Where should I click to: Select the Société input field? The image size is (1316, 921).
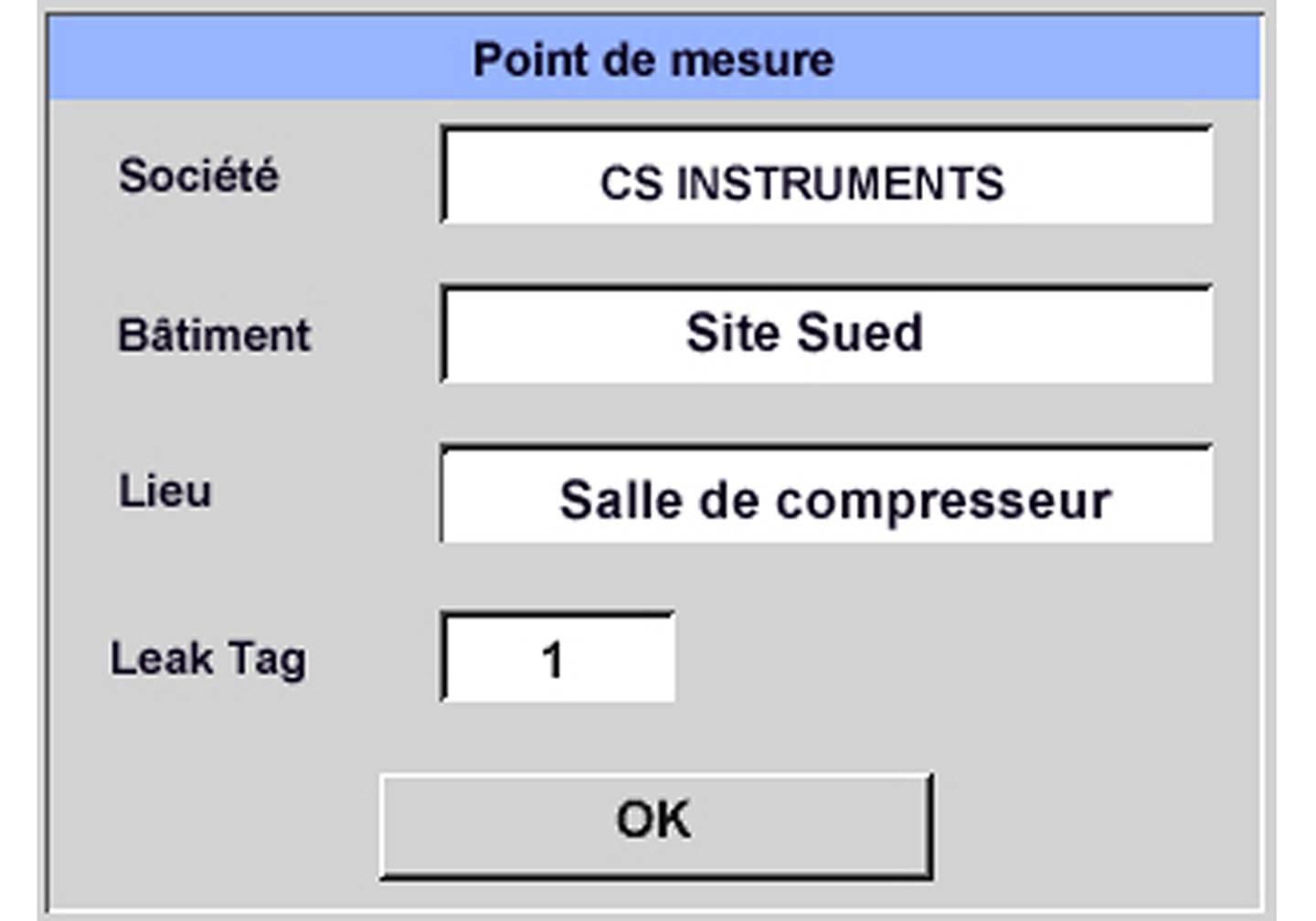[826, 176]
